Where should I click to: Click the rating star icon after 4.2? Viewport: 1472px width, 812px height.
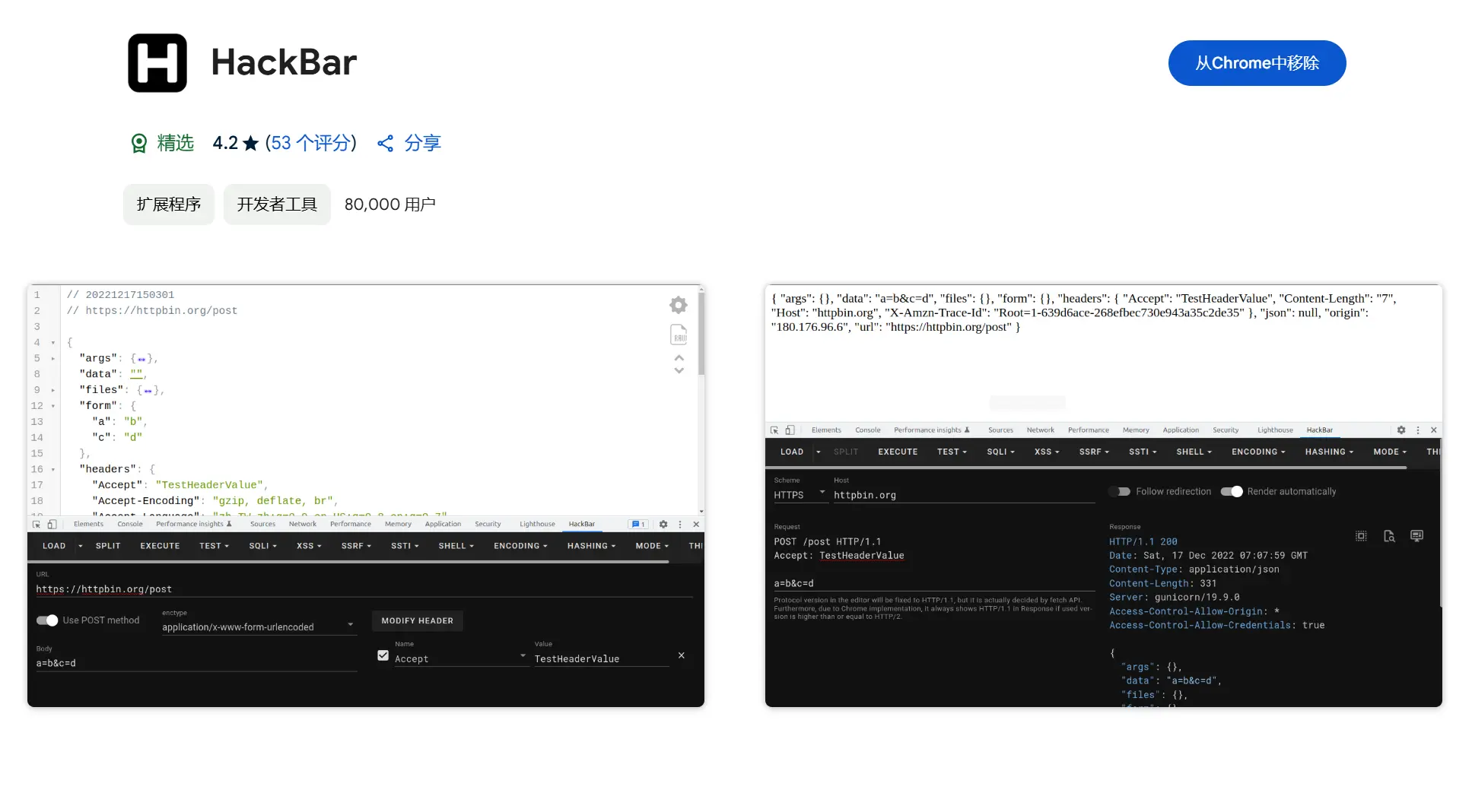pyautogui.click(x=251, y=143)
